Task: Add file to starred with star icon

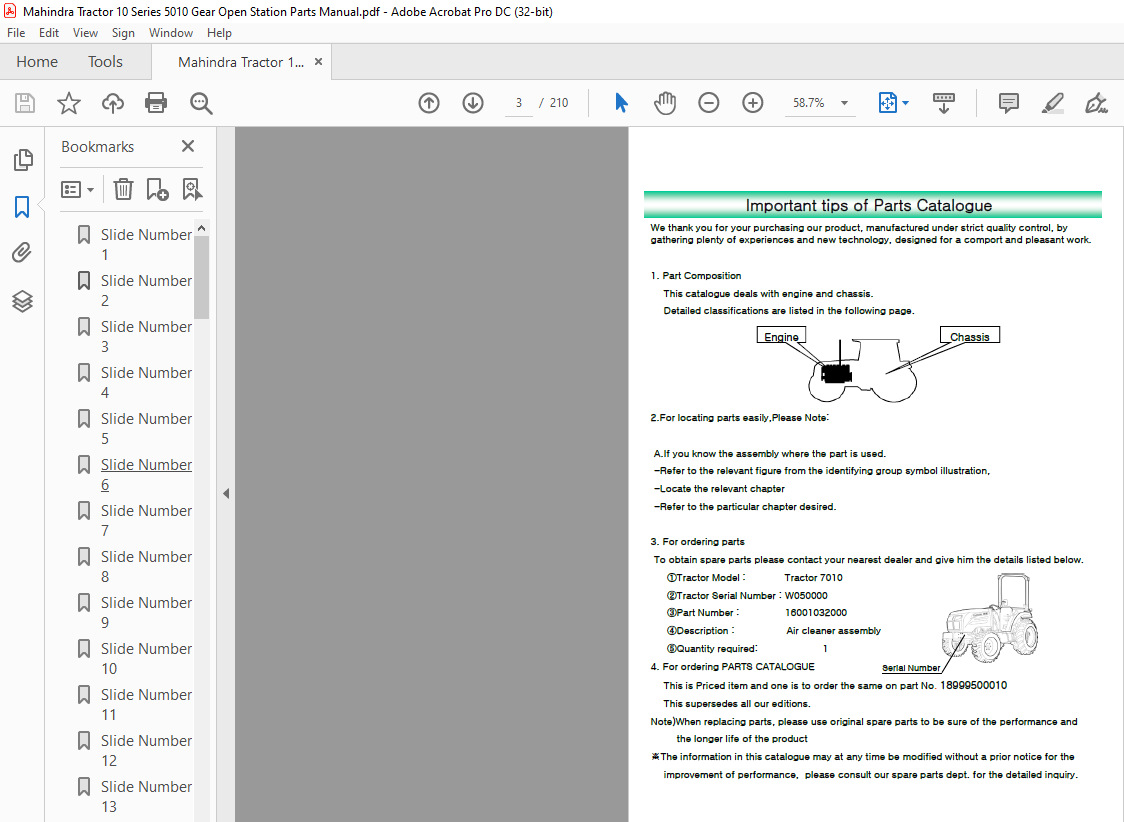Action: (x=69, y=103)
